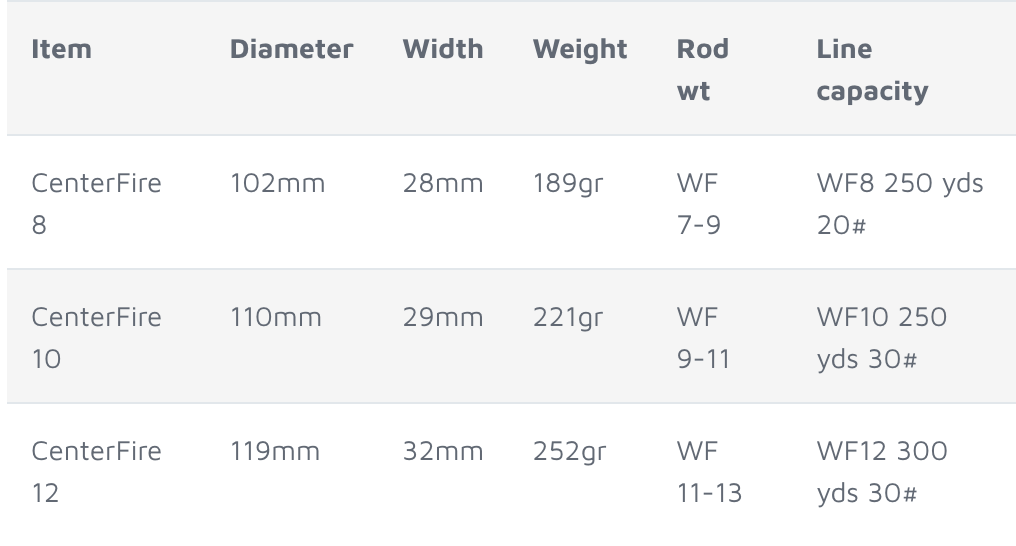Click the CenterFire 10 item cell
Viewport: 1016px width, 546px height.
[97, 337]
